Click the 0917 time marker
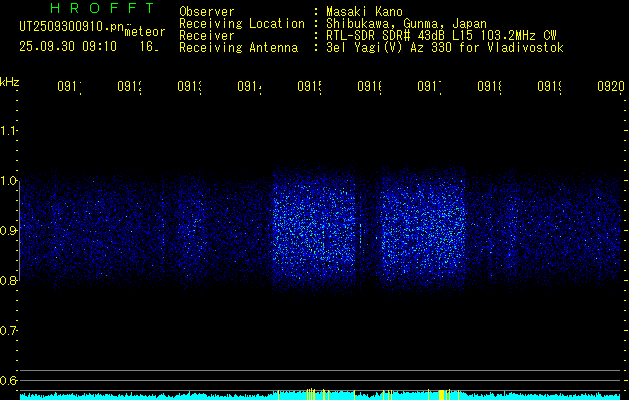 pos(430,87)
